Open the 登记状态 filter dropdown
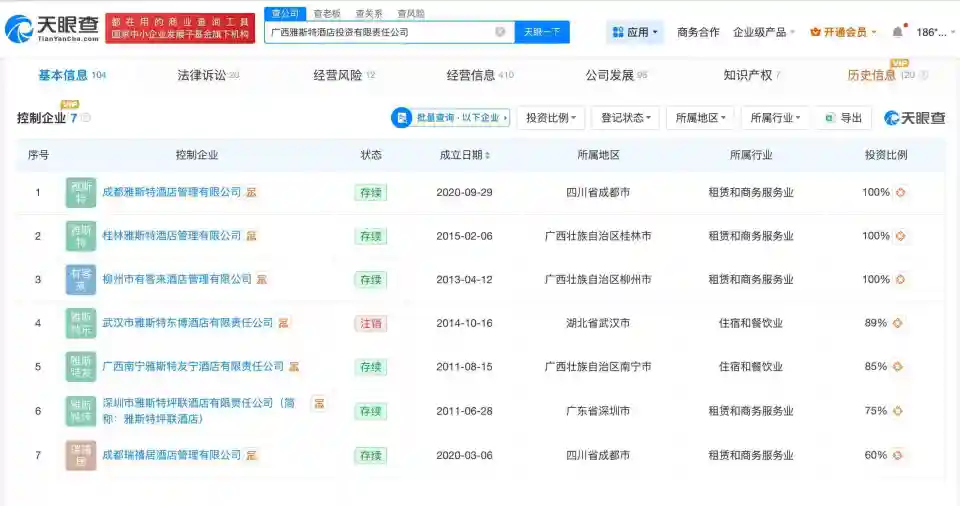 point(626,118)
